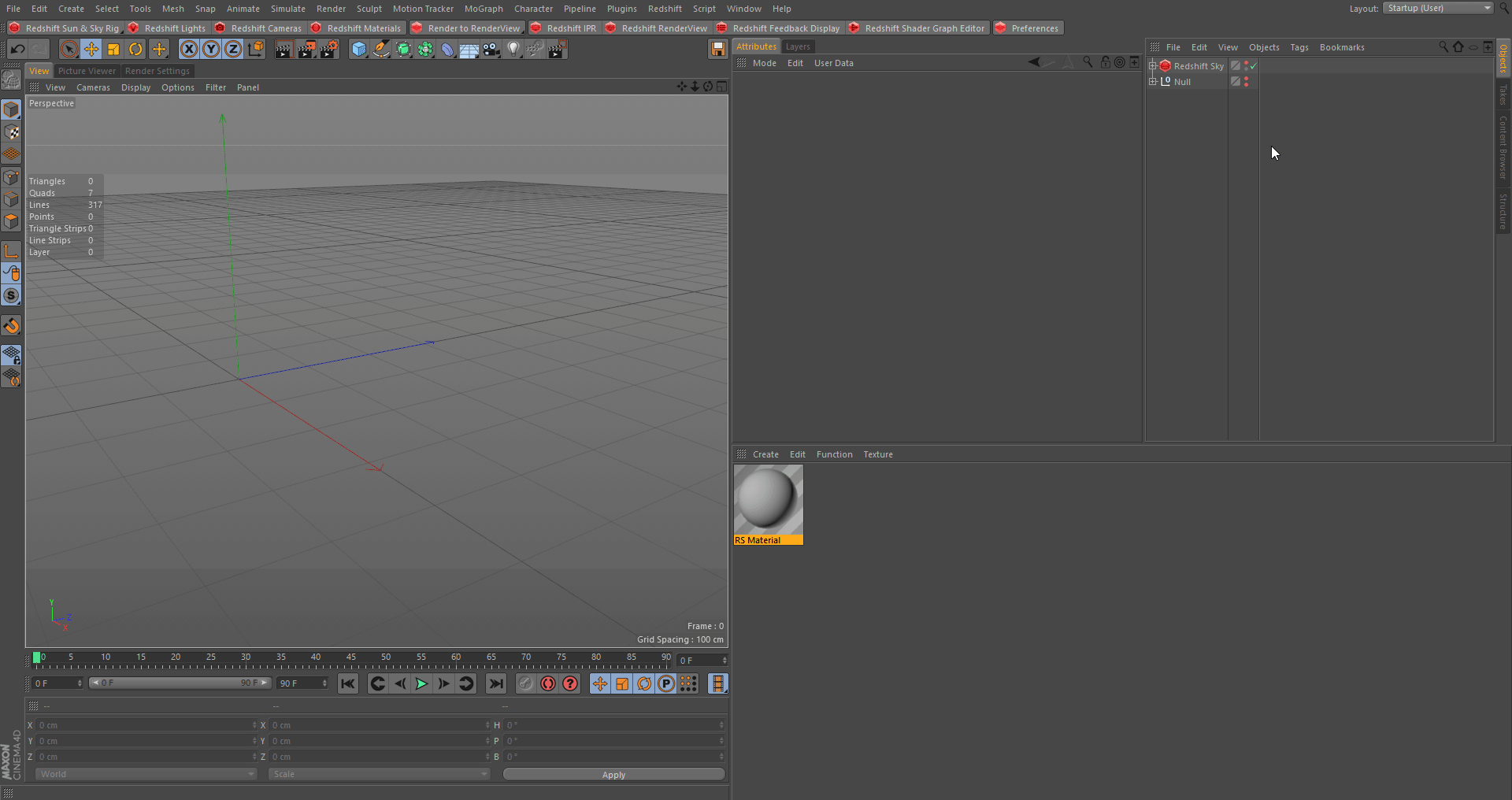Open the MoGraph menu

pos(483,9)
